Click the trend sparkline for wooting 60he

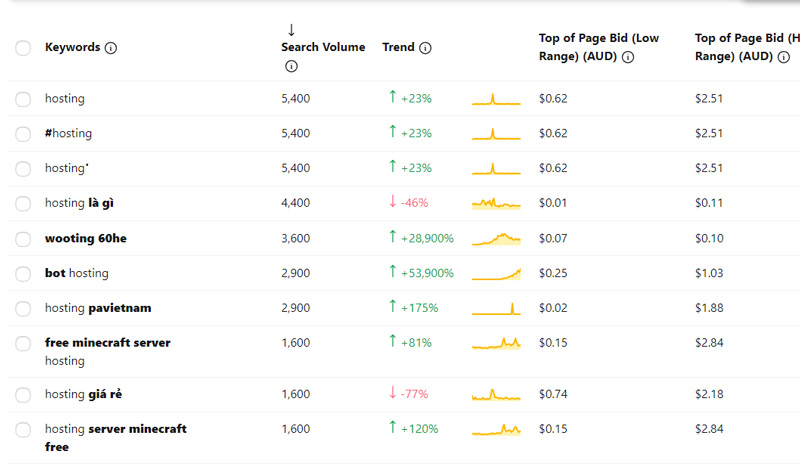point(497,238)
